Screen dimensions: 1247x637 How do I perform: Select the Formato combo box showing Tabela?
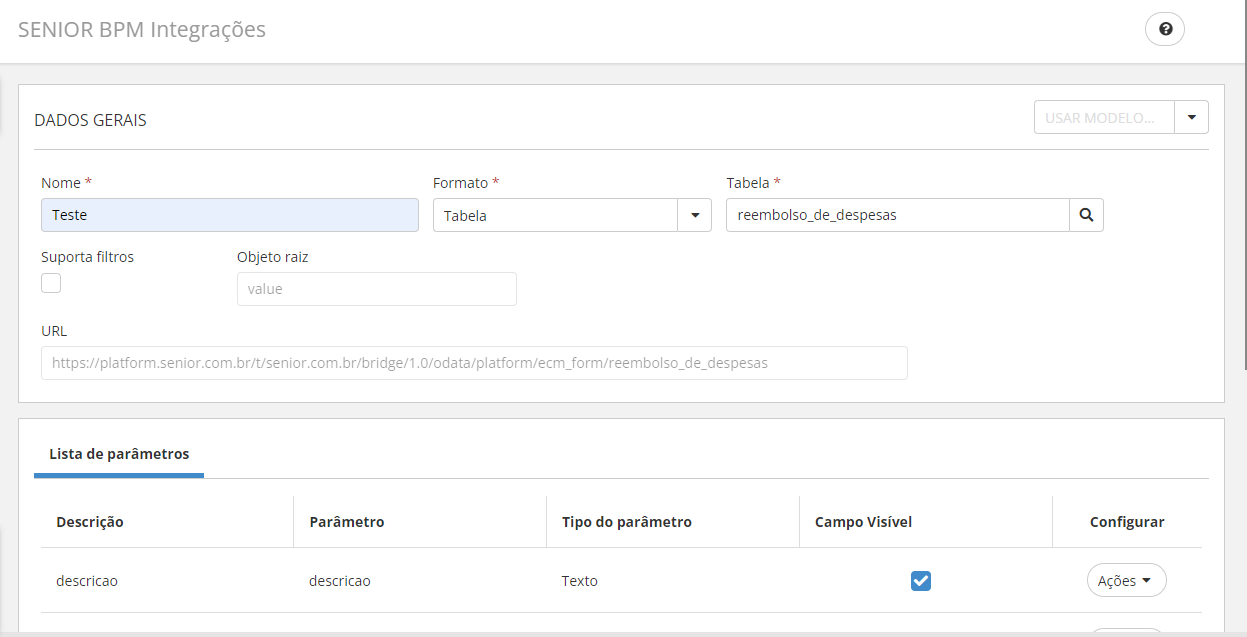coord(555,215)
